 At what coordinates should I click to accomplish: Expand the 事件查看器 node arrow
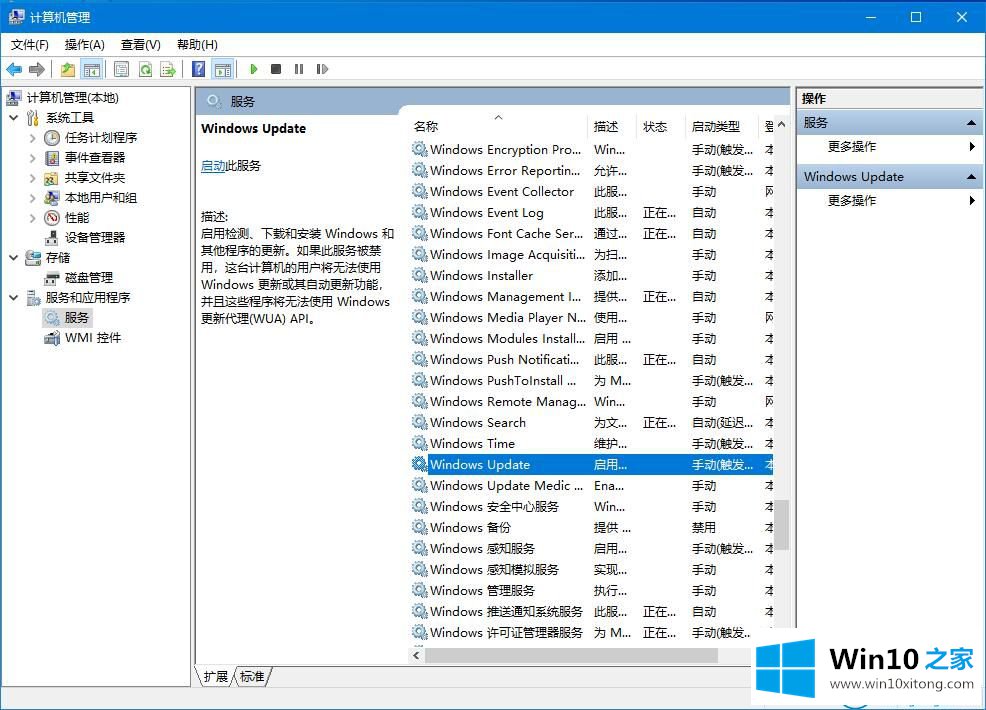pos(33,158)
